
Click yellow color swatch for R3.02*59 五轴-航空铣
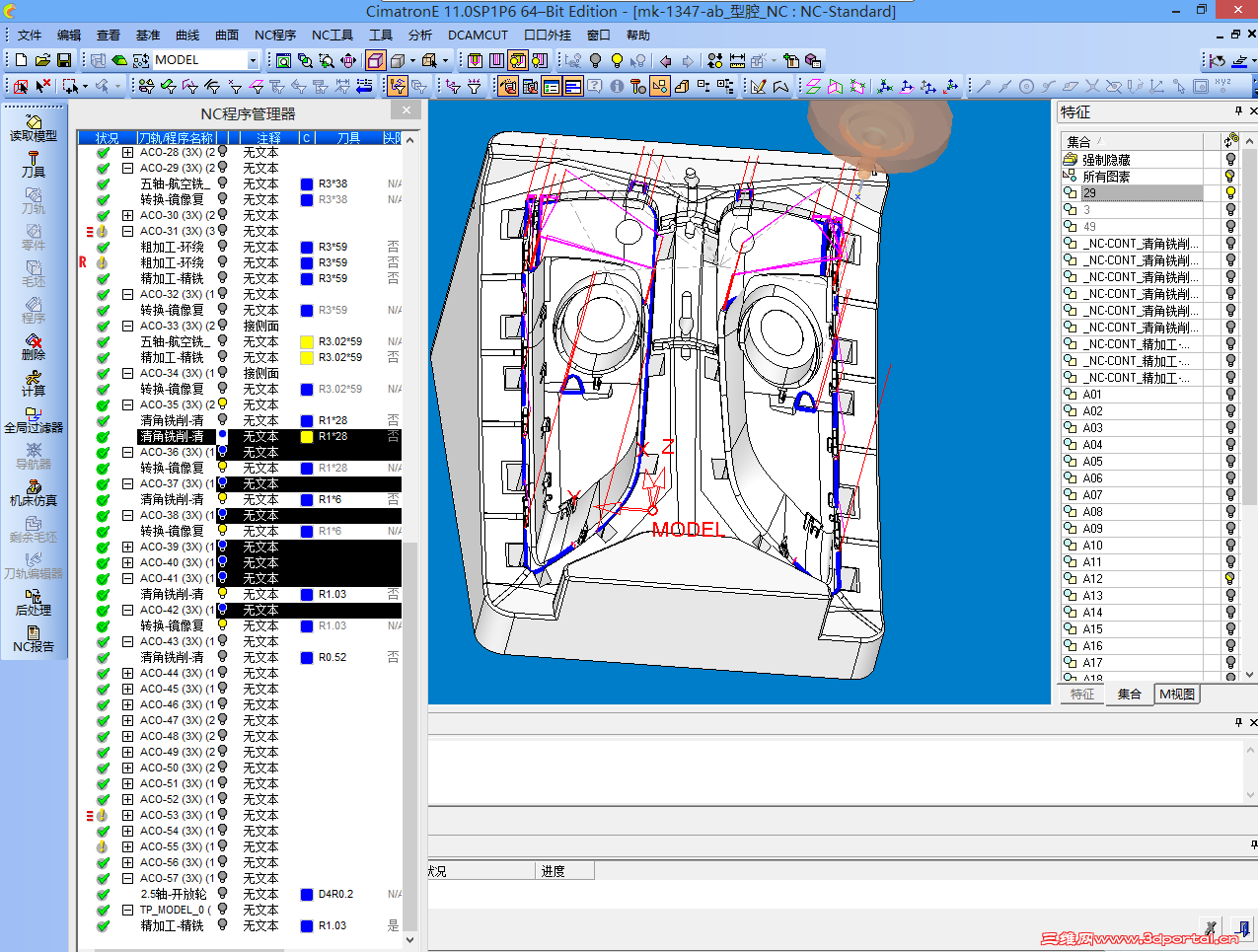(307, 342)
